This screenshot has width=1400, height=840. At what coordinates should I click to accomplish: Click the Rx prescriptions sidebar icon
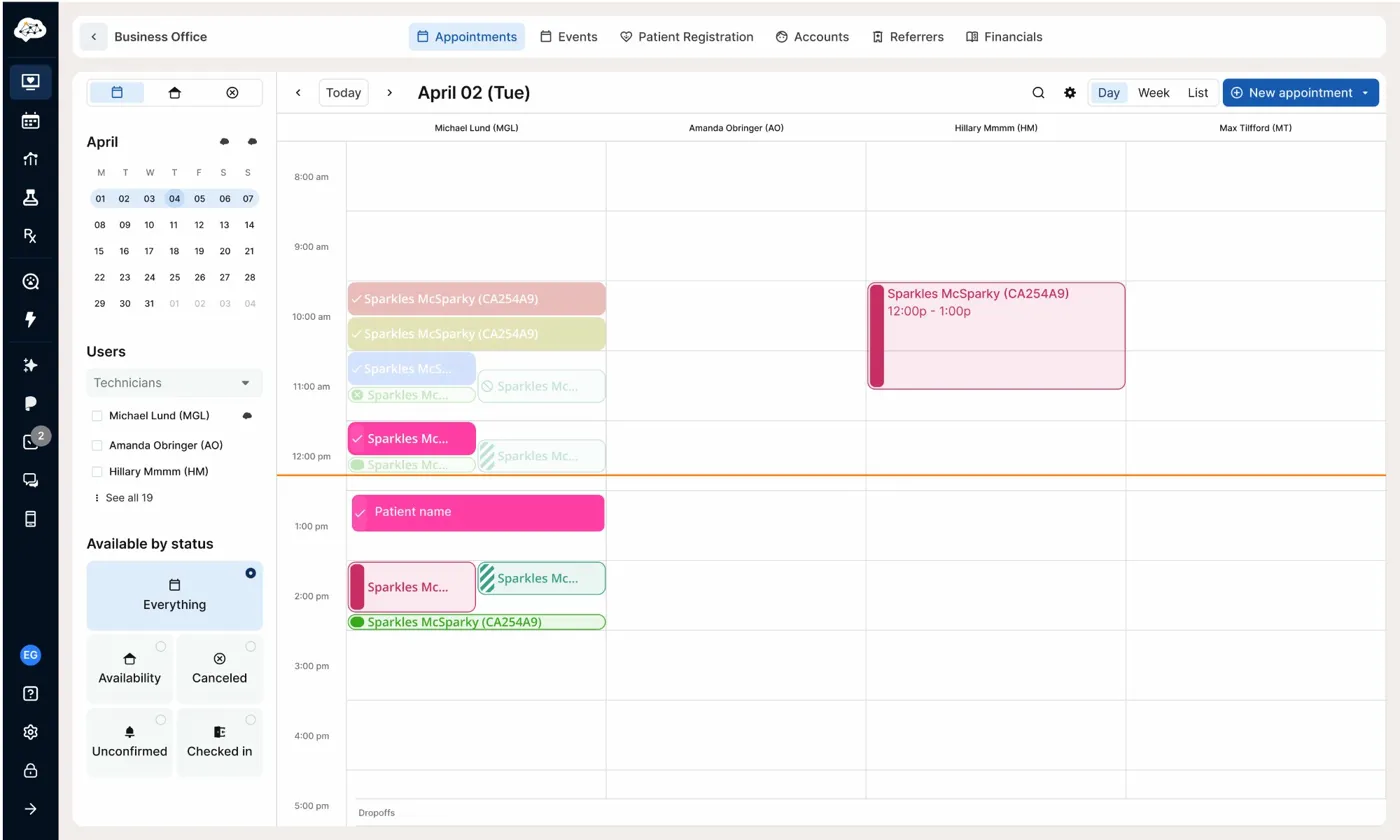coord(30,236)
